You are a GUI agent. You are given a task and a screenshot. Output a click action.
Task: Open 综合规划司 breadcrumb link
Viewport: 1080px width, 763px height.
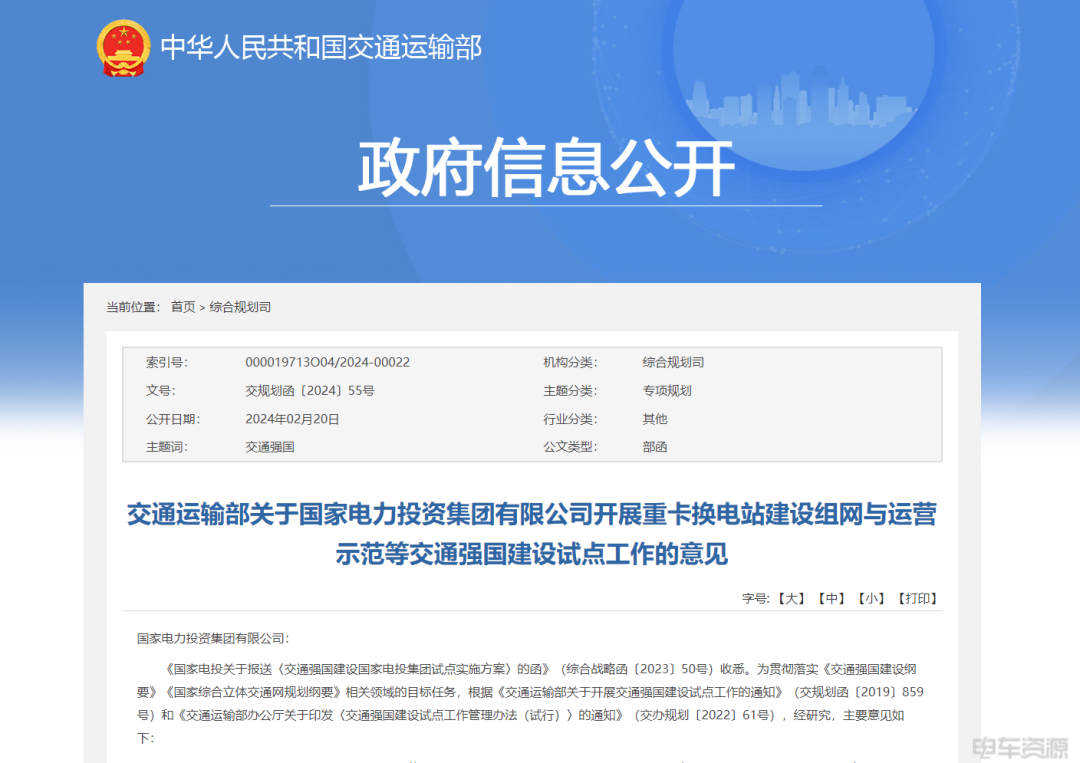(240, 307)
